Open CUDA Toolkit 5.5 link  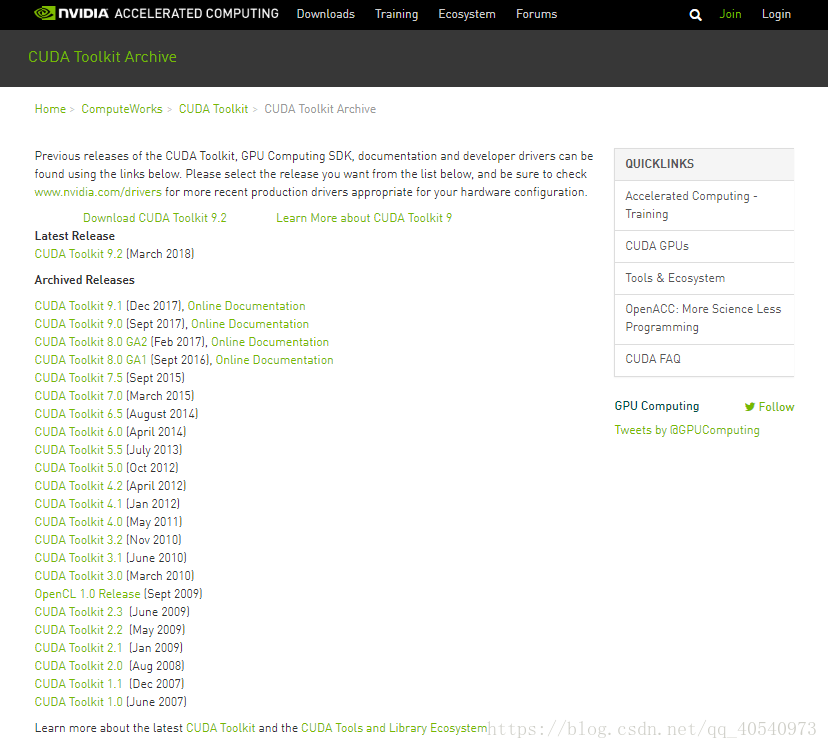(x=79, y=450)
